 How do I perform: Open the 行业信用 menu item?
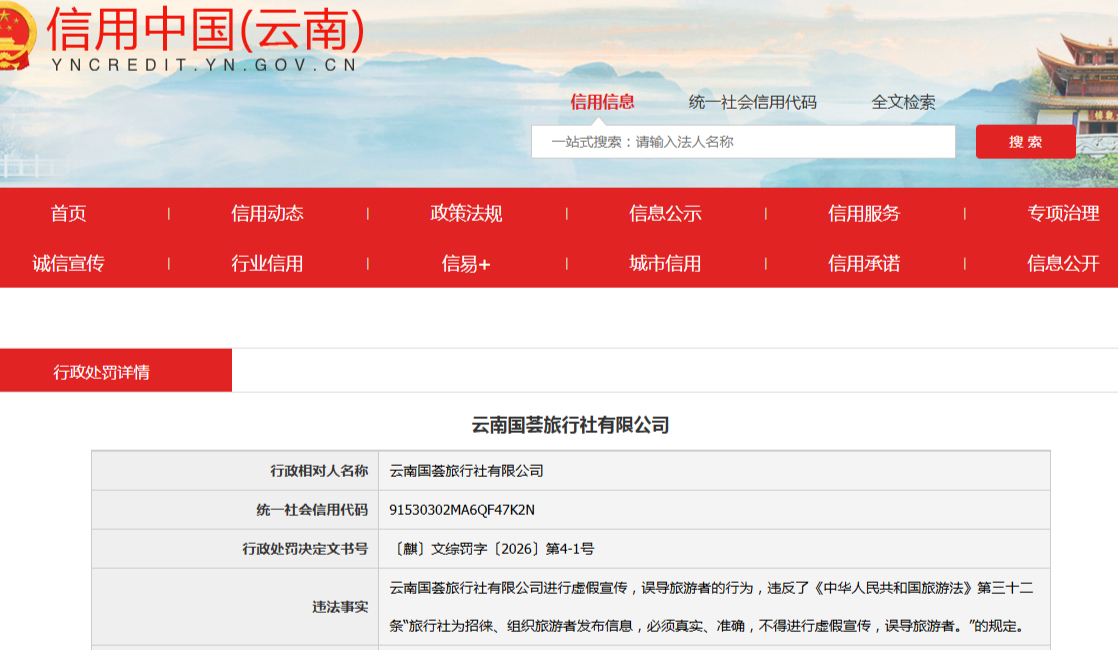(x=267, y=264)
